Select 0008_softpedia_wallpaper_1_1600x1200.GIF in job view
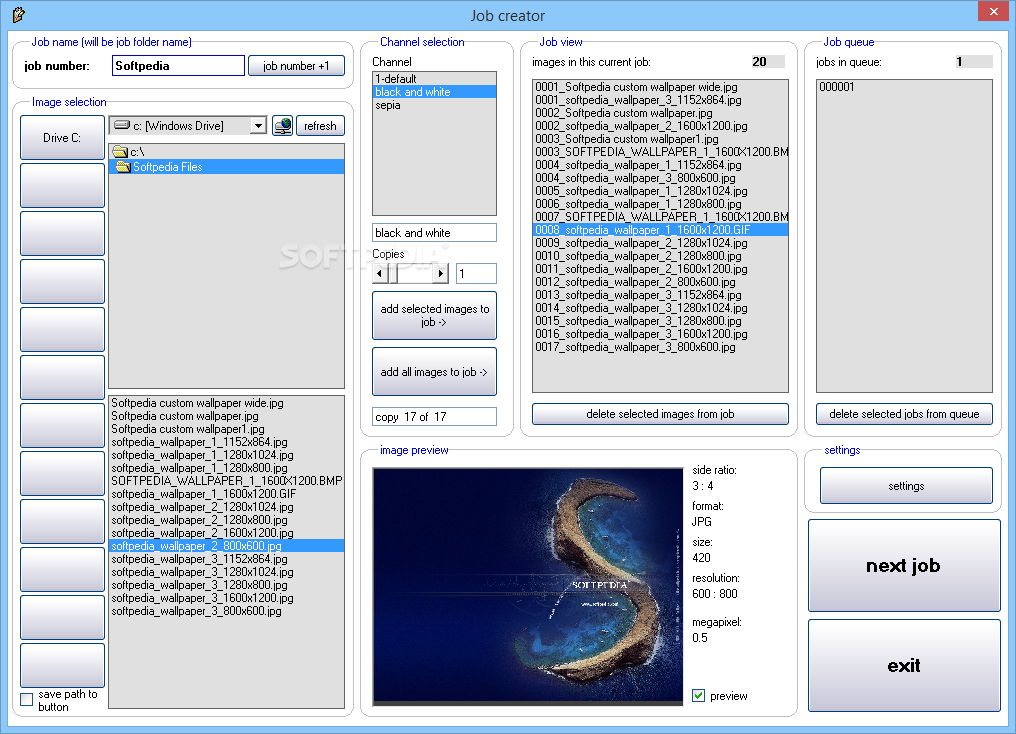 [660, 230]
